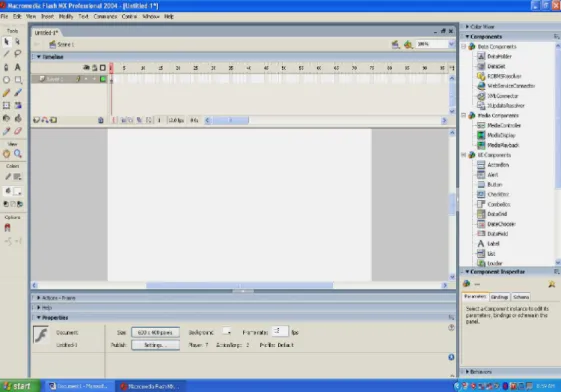This screenshot has height=392, width=561.
Task: Expand the Behaviors panel
Action: pyautogui.click(x=467, y=372)
